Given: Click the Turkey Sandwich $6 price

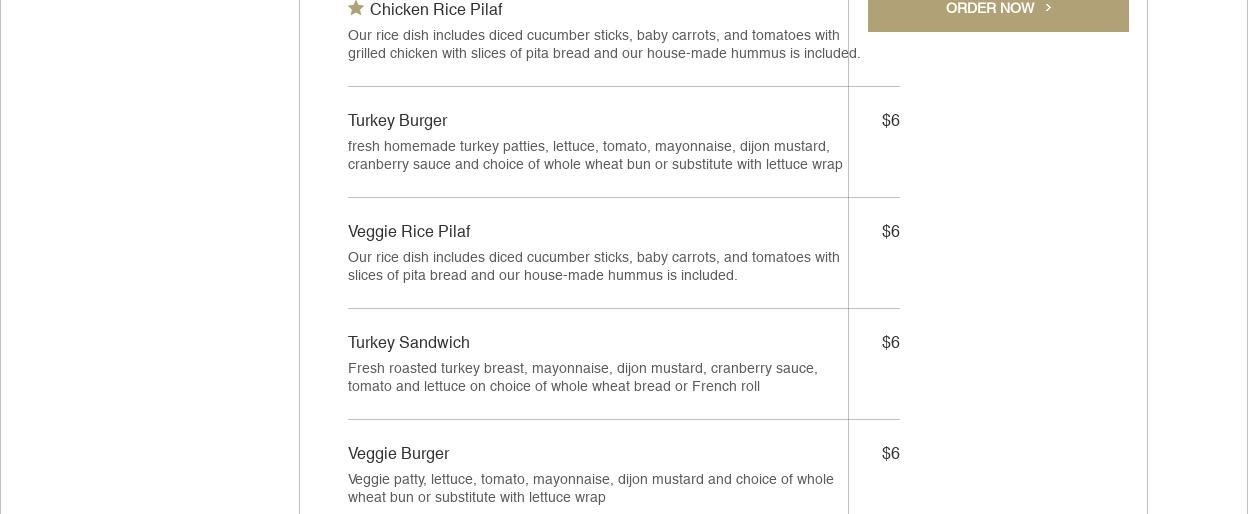Looking at the screenshot, I should [x=890, y=343].
